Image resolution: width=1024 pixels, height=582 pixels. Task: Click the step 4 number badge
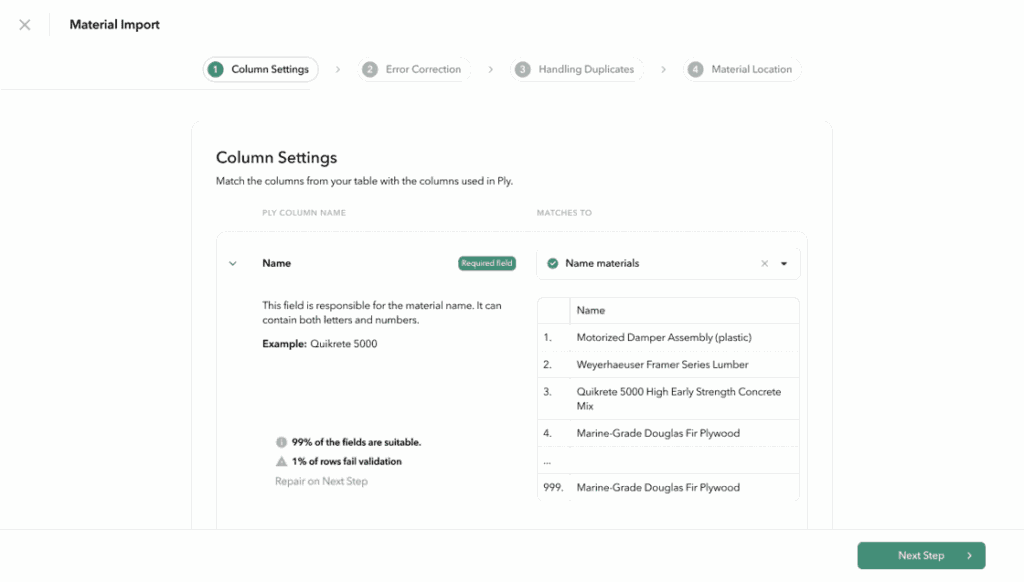tap(696, 70)
